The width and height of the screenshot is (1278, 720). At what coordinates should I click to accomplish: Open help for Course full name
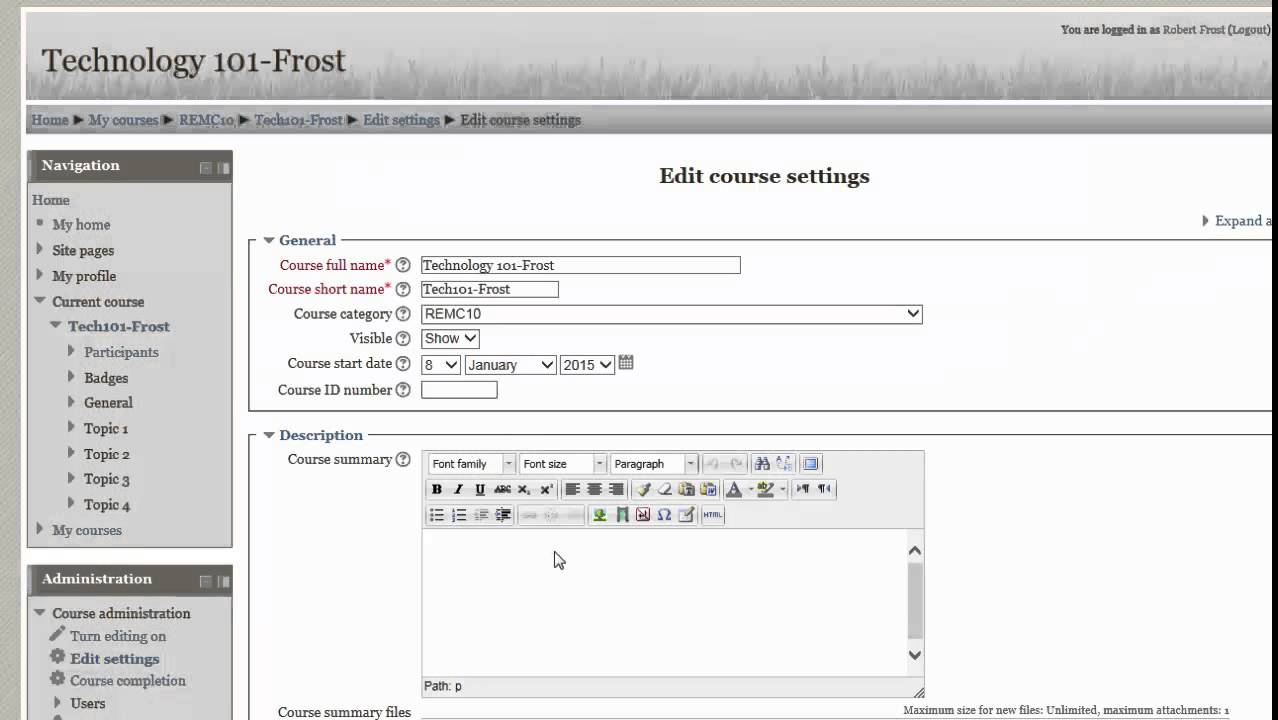click(x=403, y=265)
